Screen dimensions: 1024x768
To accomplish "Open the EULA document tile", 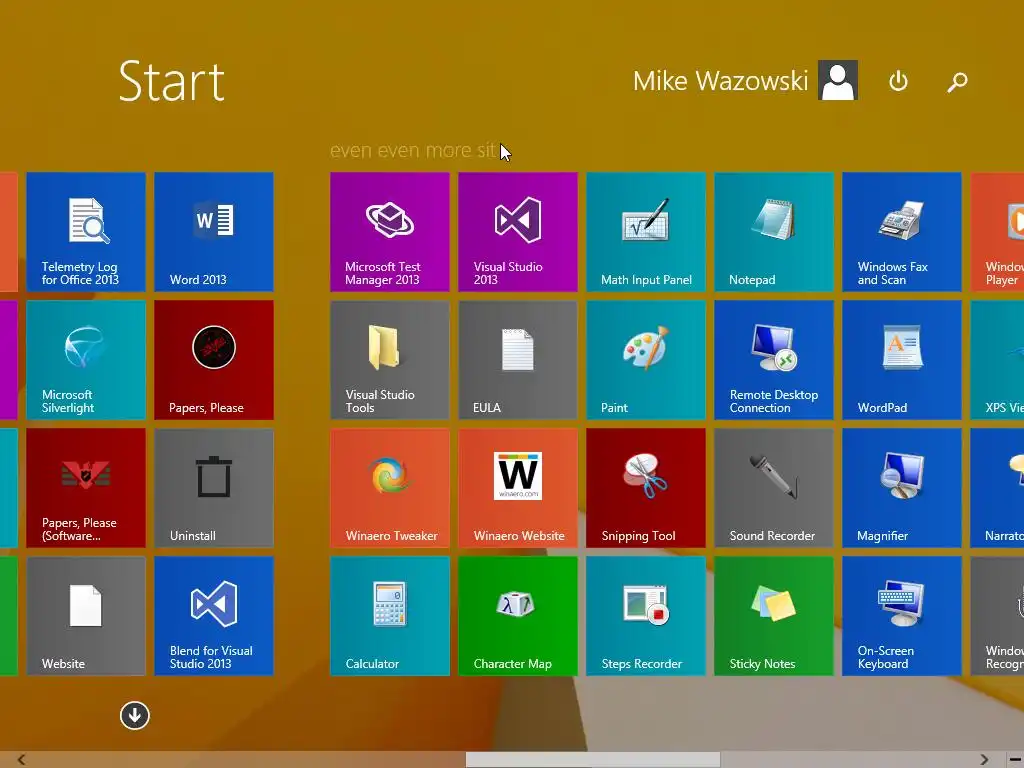I will point(518,360).
